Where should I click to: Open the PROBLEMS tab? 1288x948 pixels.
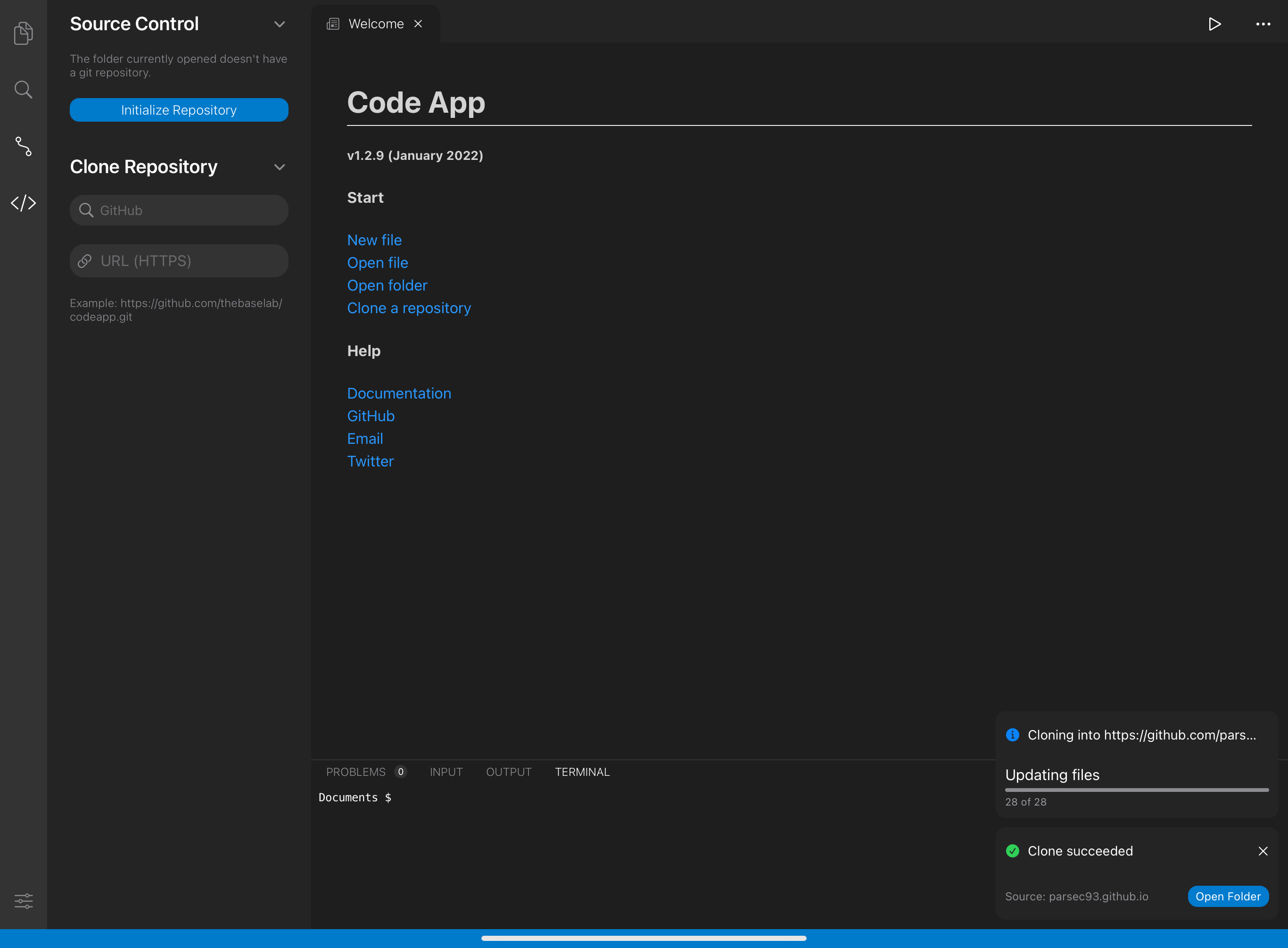tap(355, 772)
